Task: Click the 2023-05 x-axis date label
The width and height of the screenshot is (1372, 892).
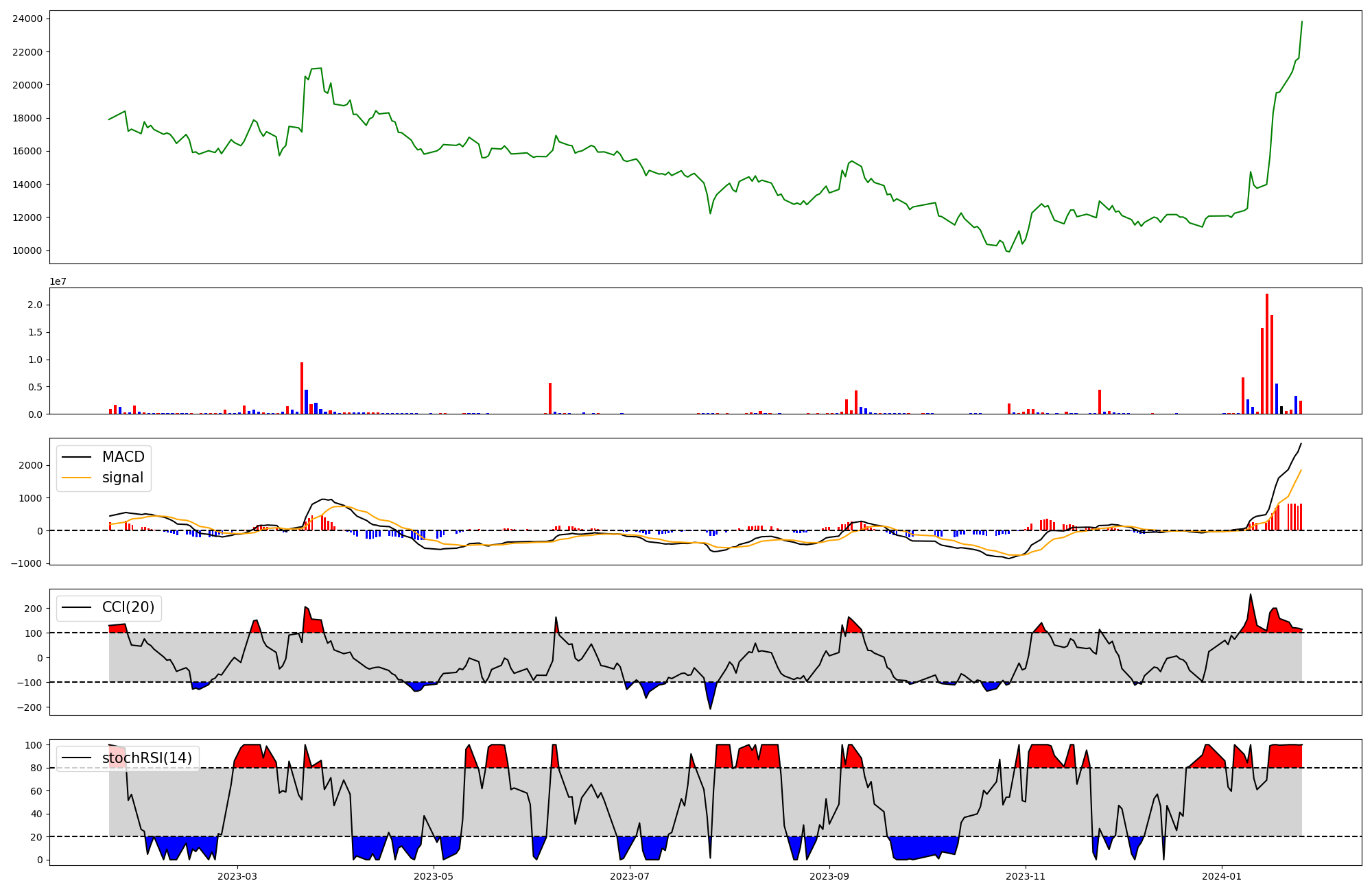Action: (434, 876)
